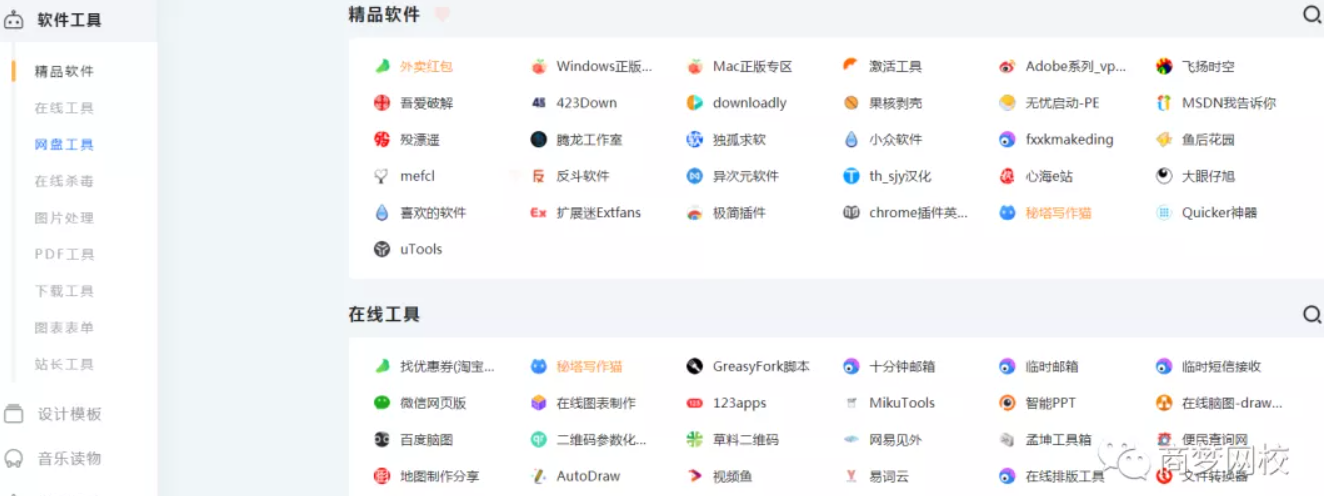Expand the 设计模板 sidebar category
Screen dimensions: 1324x496
click(x=69, y=414)
